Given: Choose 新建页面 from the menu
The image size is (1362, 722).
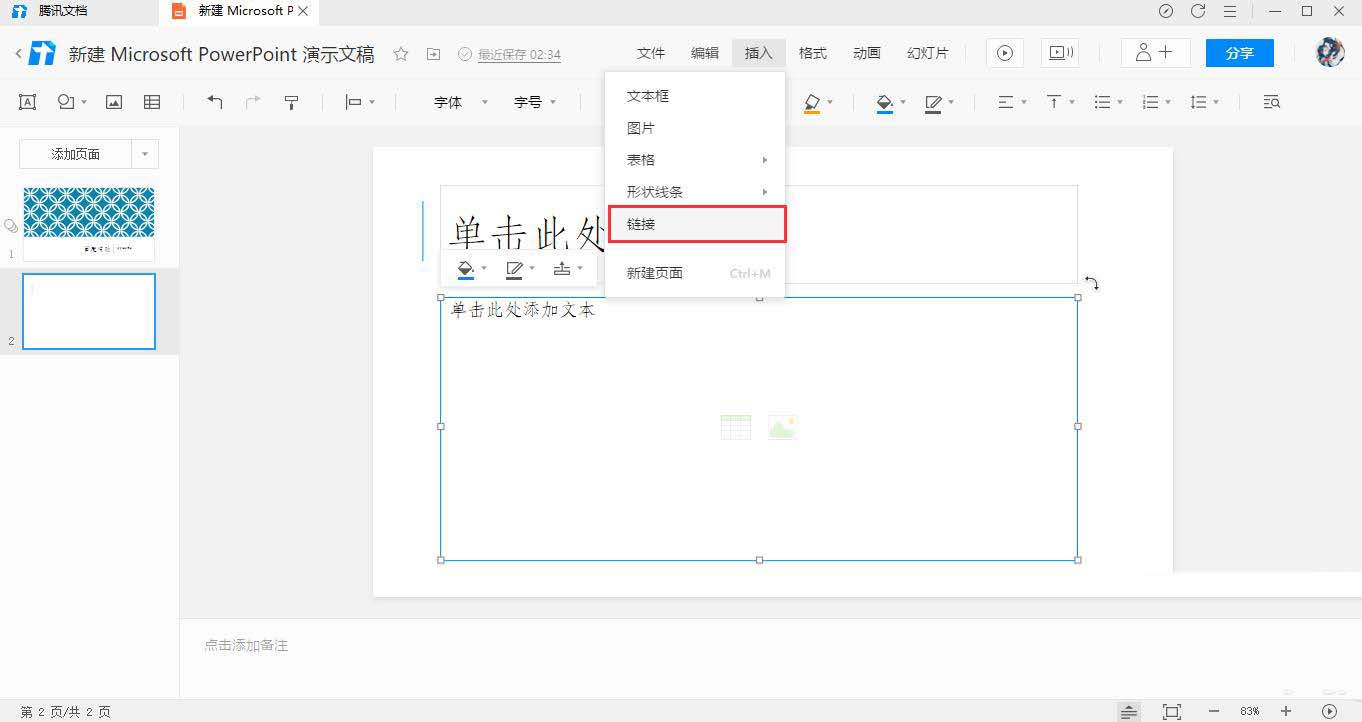Looking at the screenshot, I should coord(655,271).
